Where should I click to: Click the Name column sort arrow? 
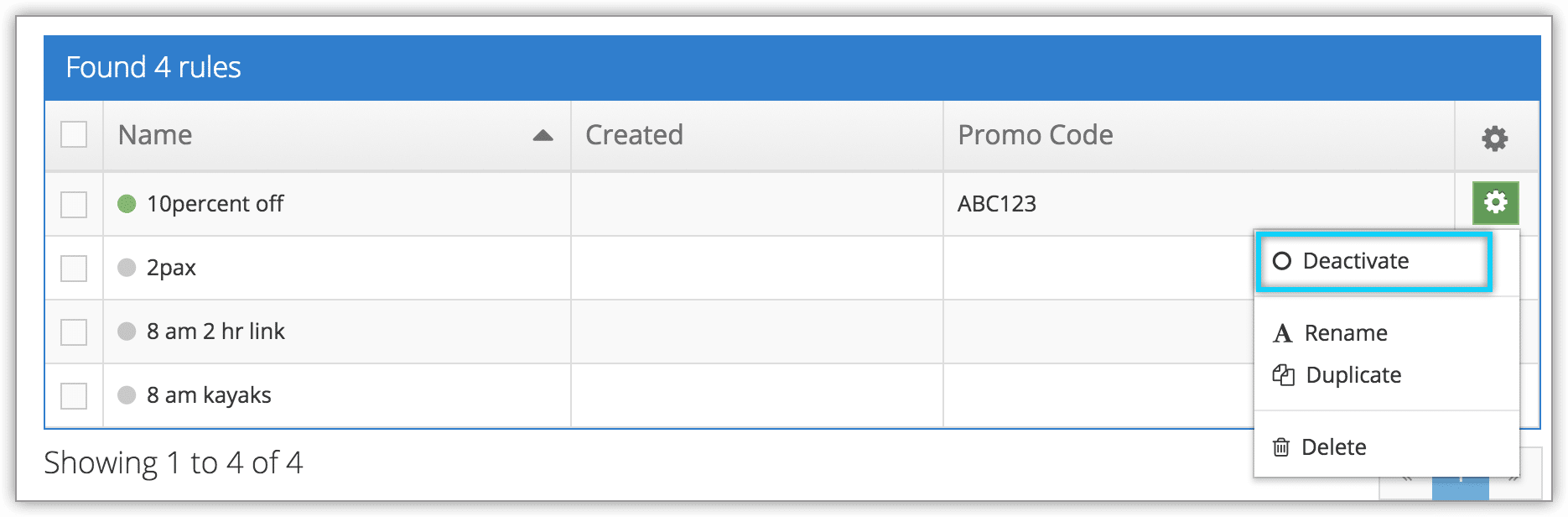click(x=543, y=135)
